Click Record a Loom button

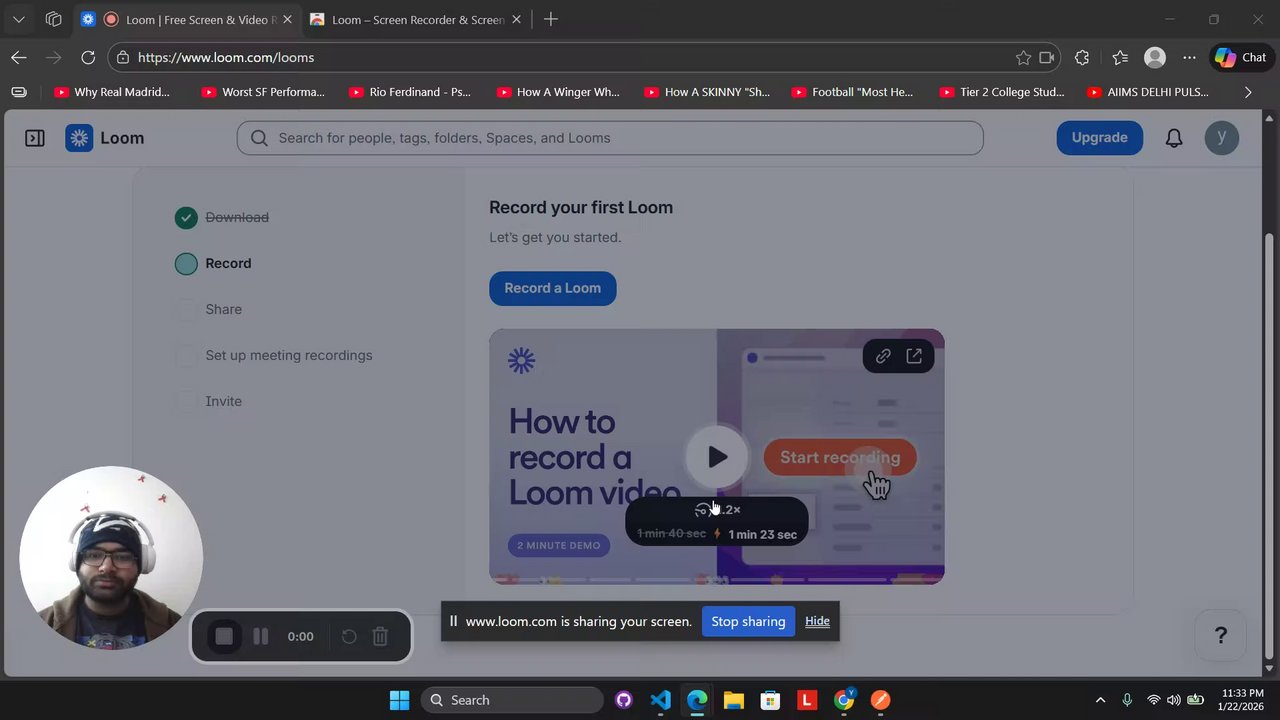click(552, 288)
